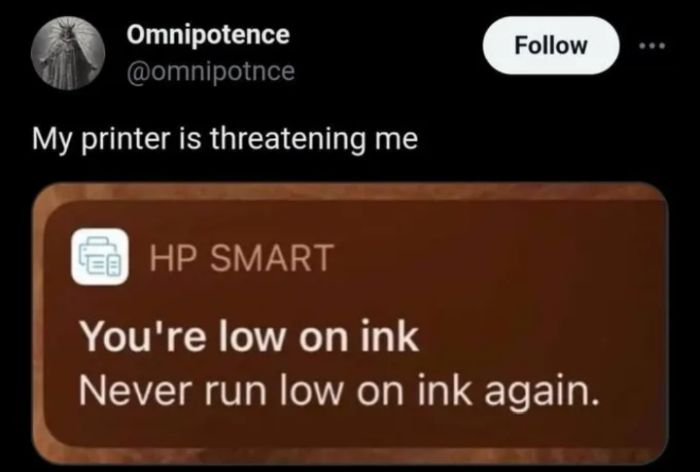Click the word "SMART" in notification header
The height and width of the screenshot is (472, 700).
(x=272, y=258)
